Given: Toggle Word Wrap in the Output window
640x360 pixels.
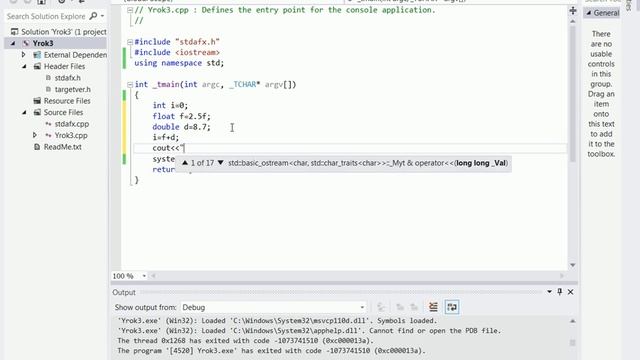Looking at the screenshot, I should coord(452,307).
